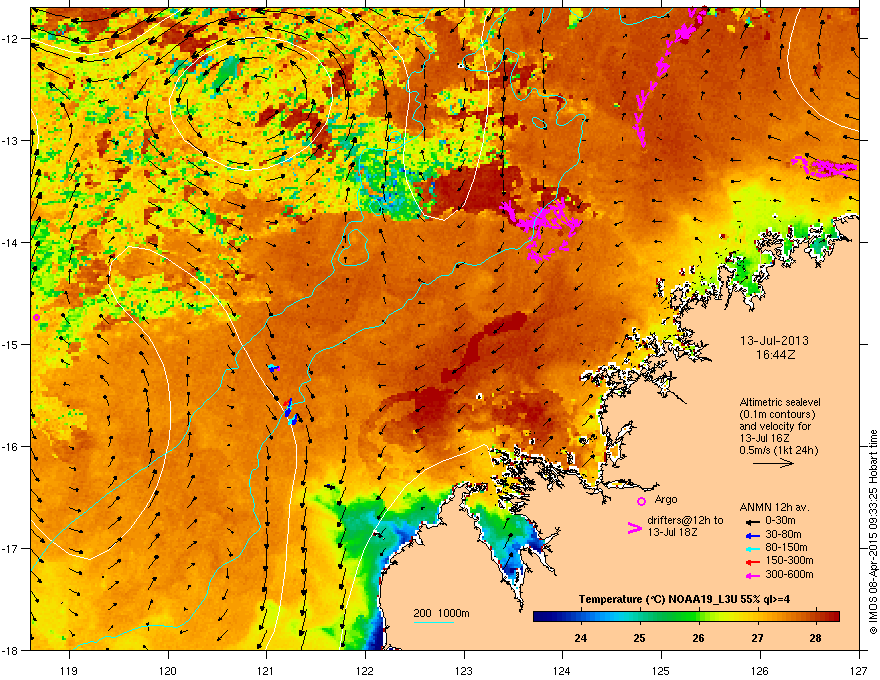Click the '-17' latitude axis label
The height and width of the screenshot is (680, 880).
pos(10,548)
